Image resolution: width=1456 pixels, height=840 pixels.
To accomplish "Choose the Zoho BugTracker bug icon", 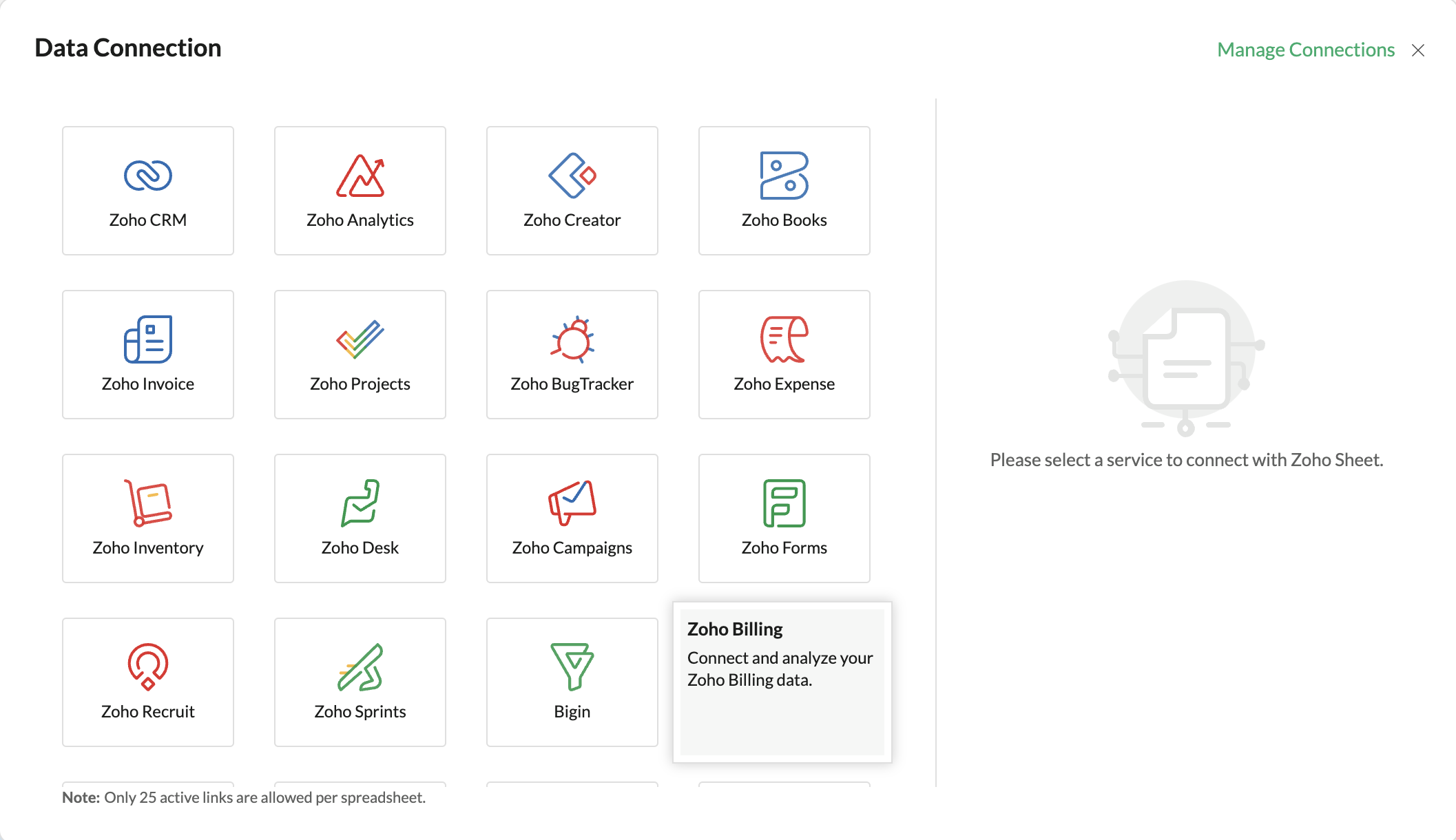I will [x=572, y=339].
